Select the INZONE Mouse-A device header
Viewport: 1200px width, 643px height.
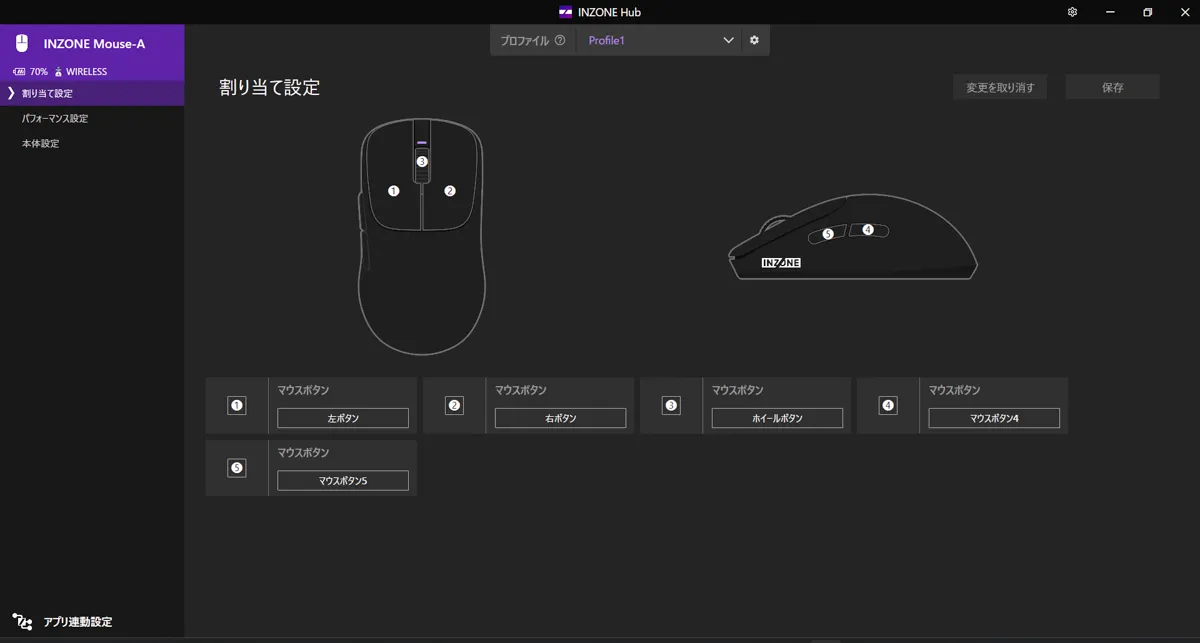click(92, 53)
